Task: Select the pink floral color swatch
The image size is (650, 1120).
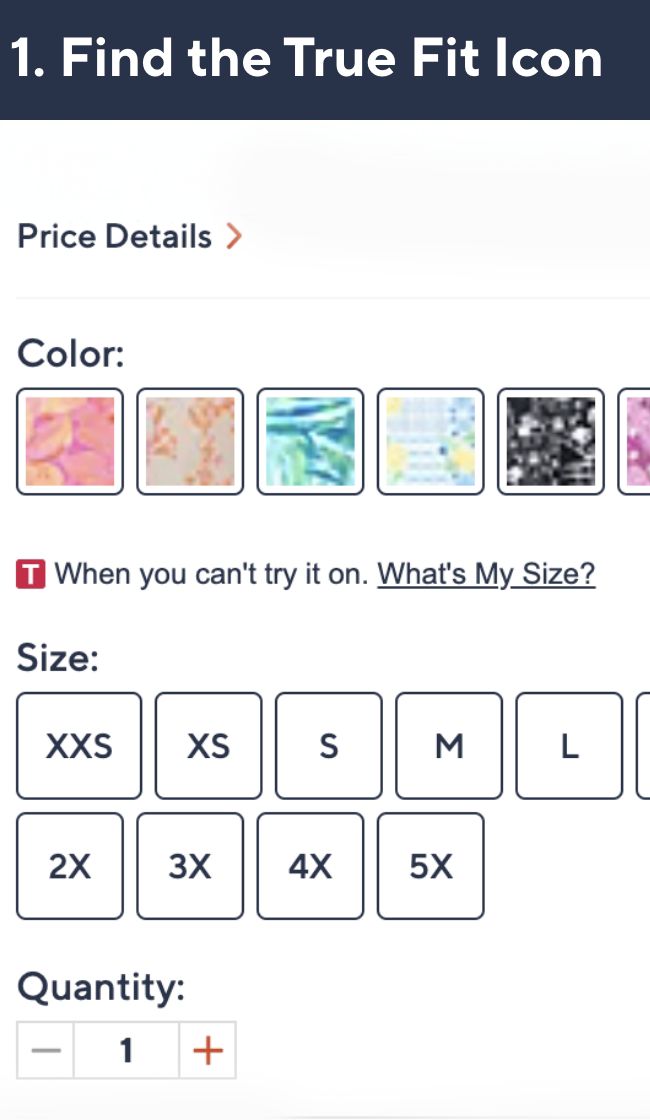Action: [x=70, y=441]
